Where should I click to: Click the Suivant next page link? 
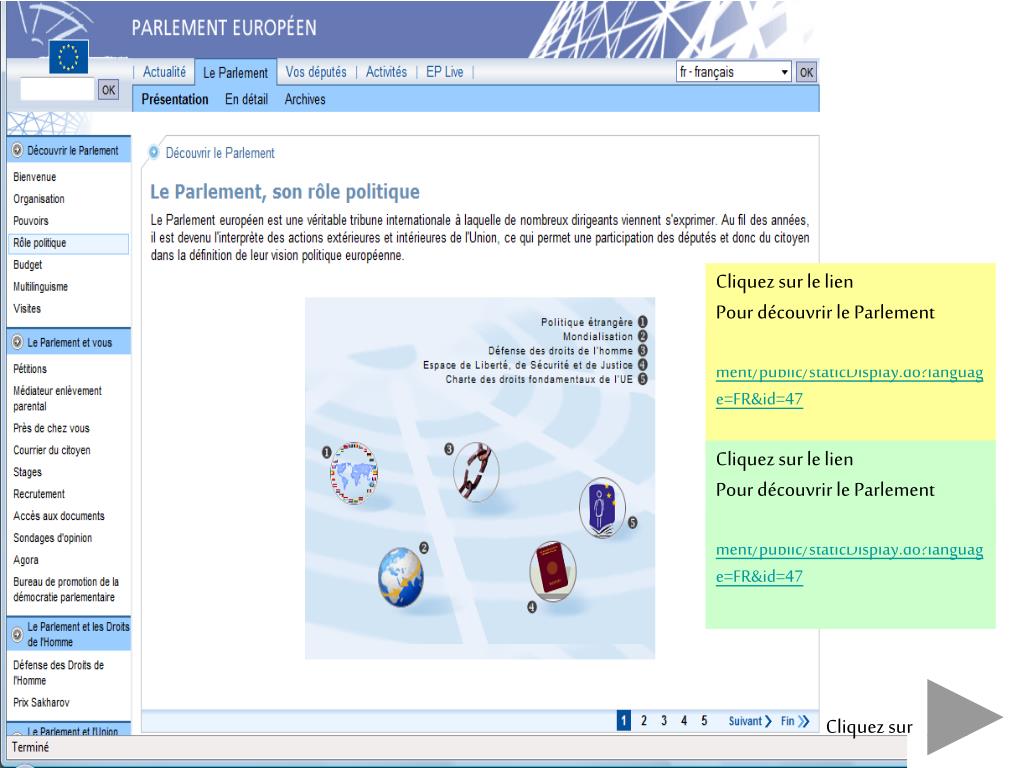[x=750, y=721]
